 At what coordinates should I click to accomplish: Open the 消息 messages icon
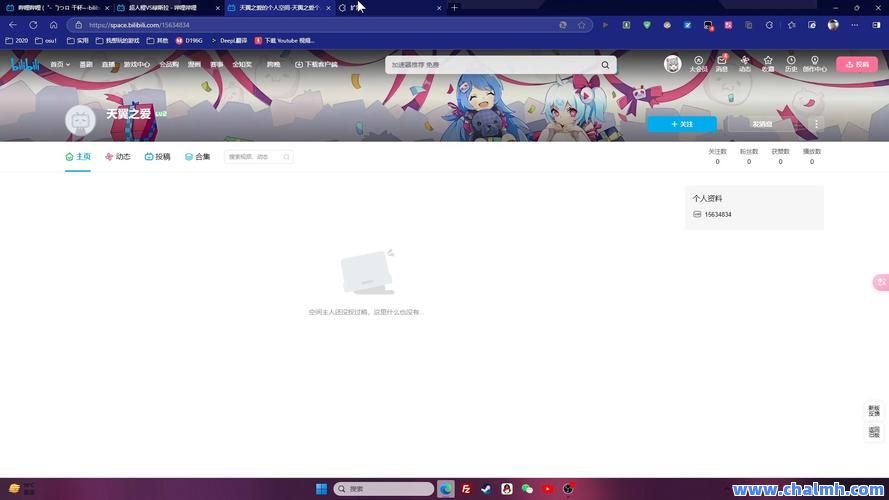(x=721, y=64)
